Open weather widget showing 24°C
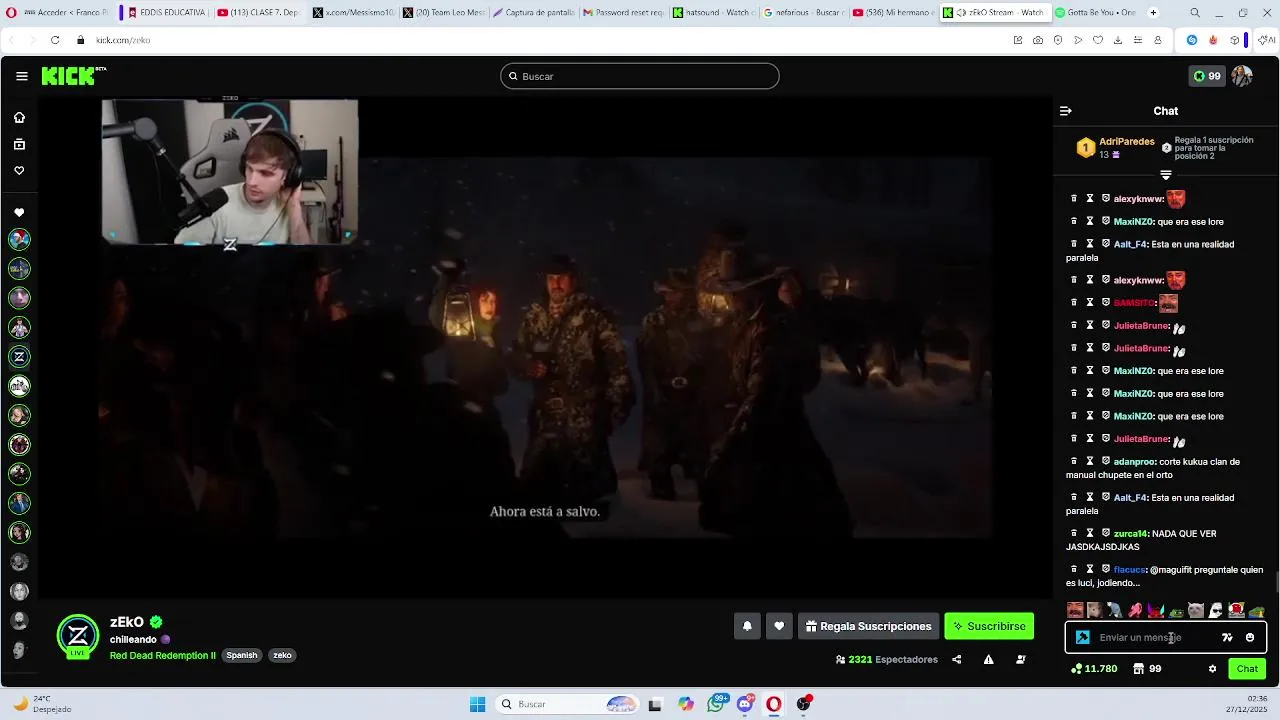The height and width of the screenshot is (720, 1280). coord(40,704)
